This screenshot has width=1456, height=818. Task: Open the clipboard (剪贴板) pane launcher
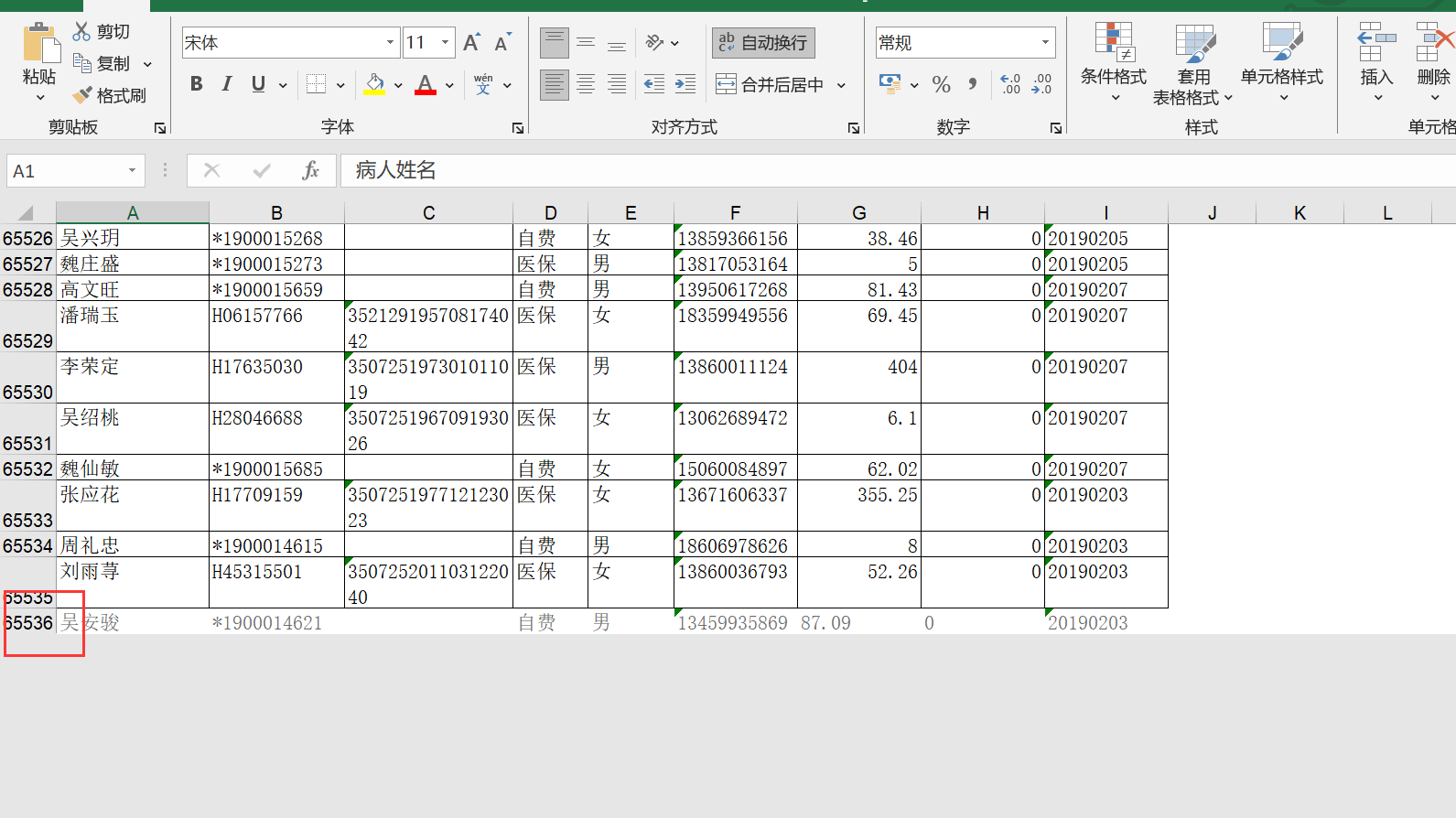coord(159,128)
